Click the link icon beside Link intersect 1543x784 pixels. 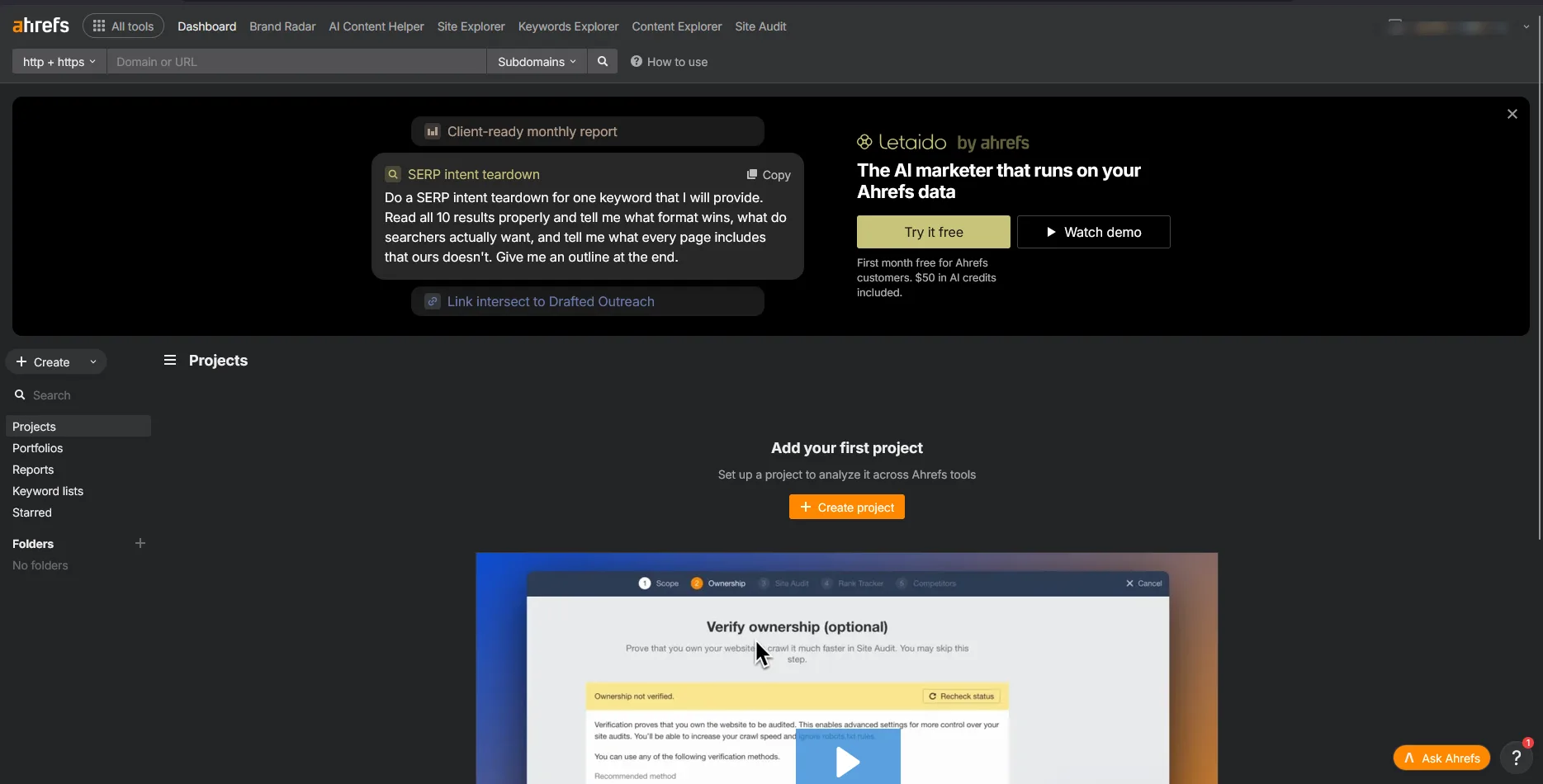433,301
